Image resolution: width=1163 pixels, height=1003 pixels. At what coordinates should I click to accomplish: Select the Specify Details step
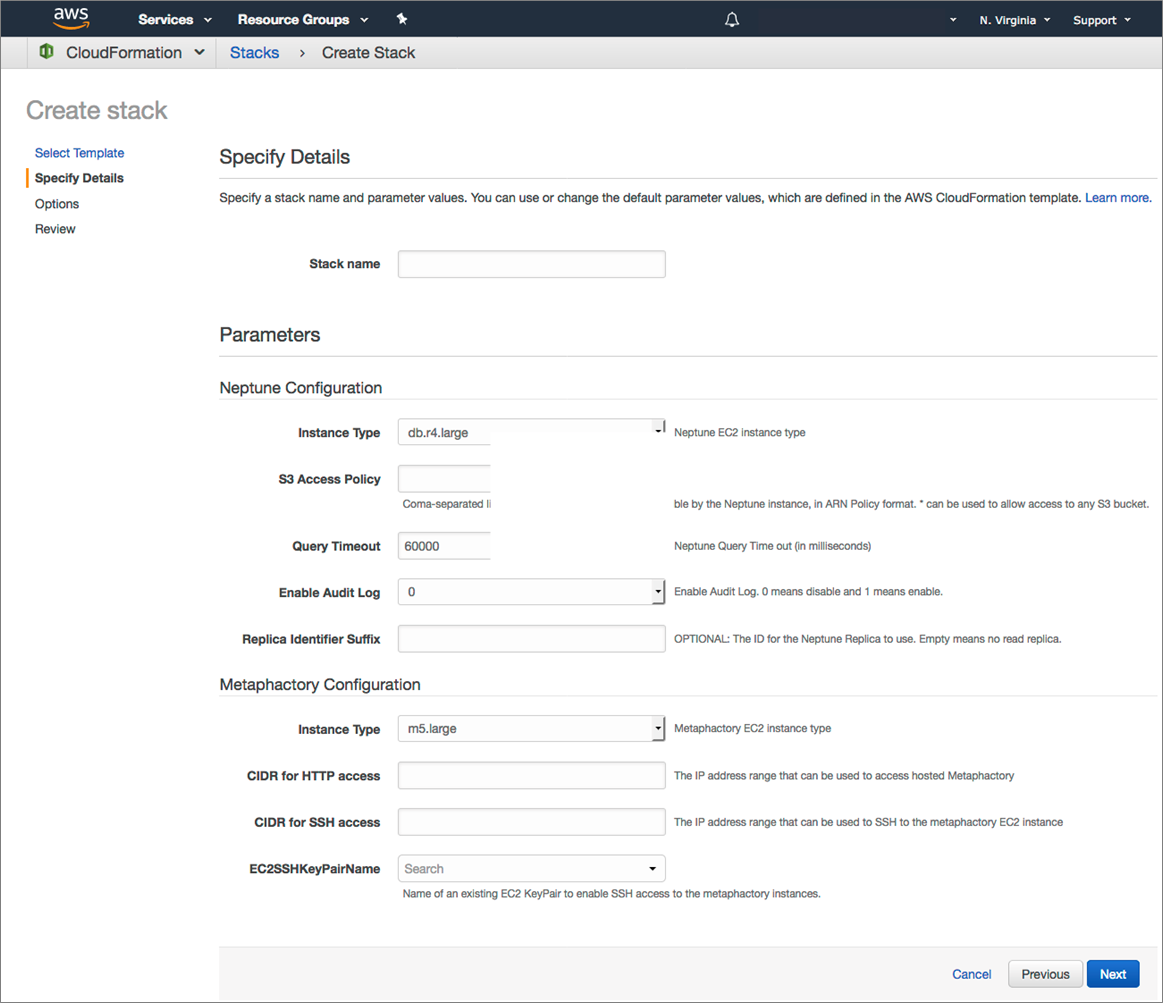click(x=79, y=178)
